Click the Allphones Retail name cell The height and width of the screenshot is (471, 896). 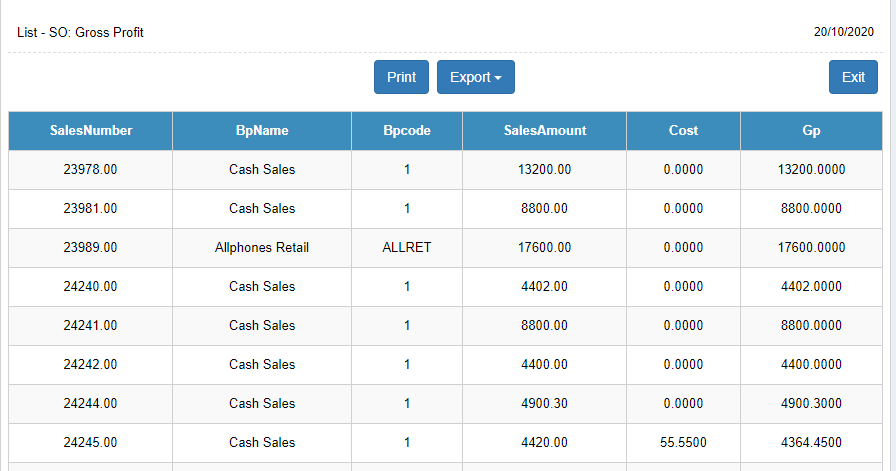[262, 248]
